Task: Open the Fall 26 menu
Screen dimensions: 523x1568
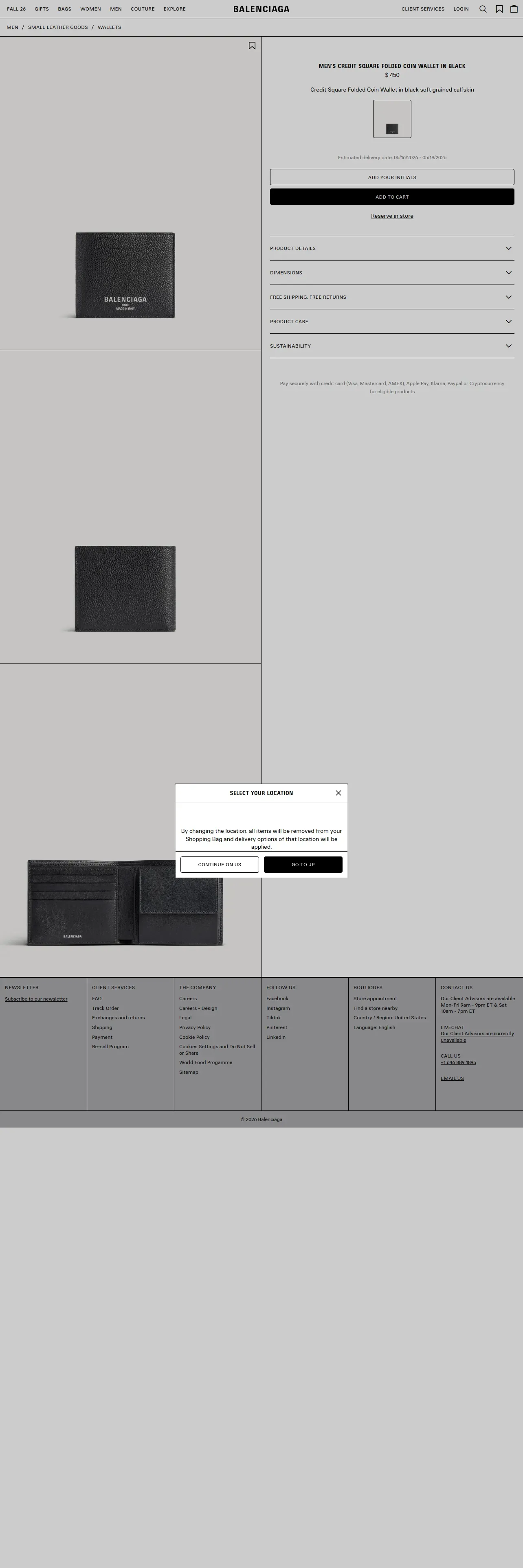Action: pyautogui.click(x=16, y=9)
